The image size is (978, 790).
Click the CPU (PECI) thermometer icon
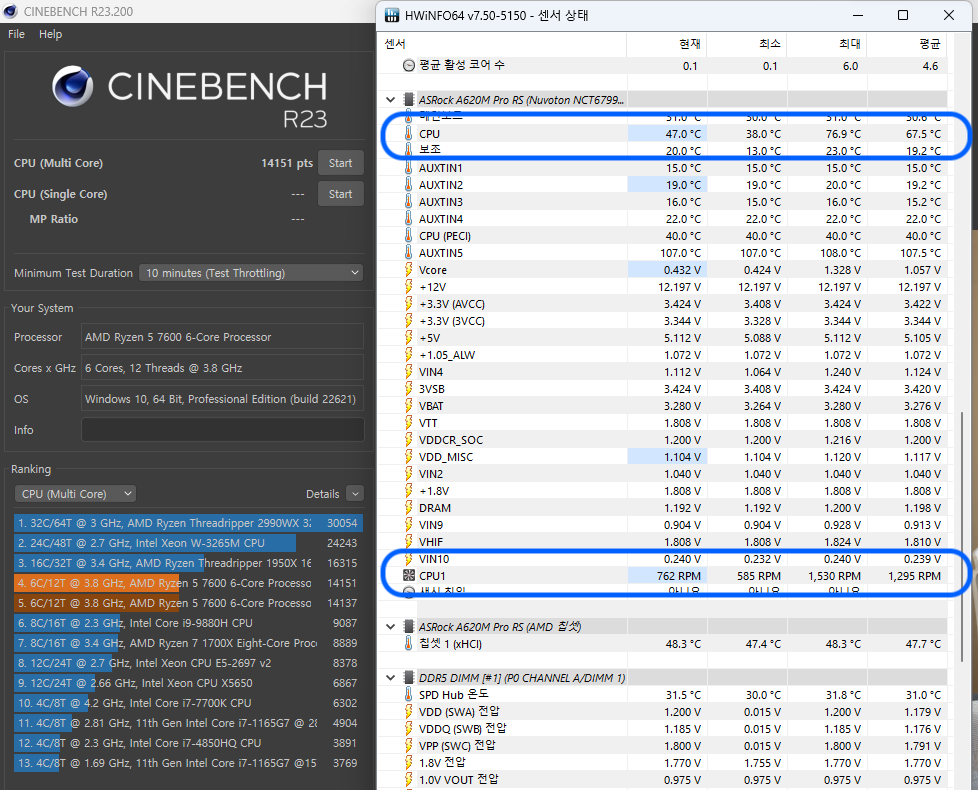pyautogui.click(x=409, y=236)
